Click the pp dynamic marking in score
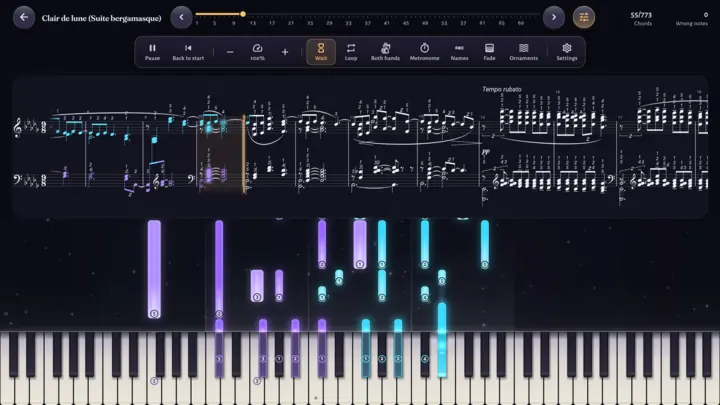 [x=485, y=151]
